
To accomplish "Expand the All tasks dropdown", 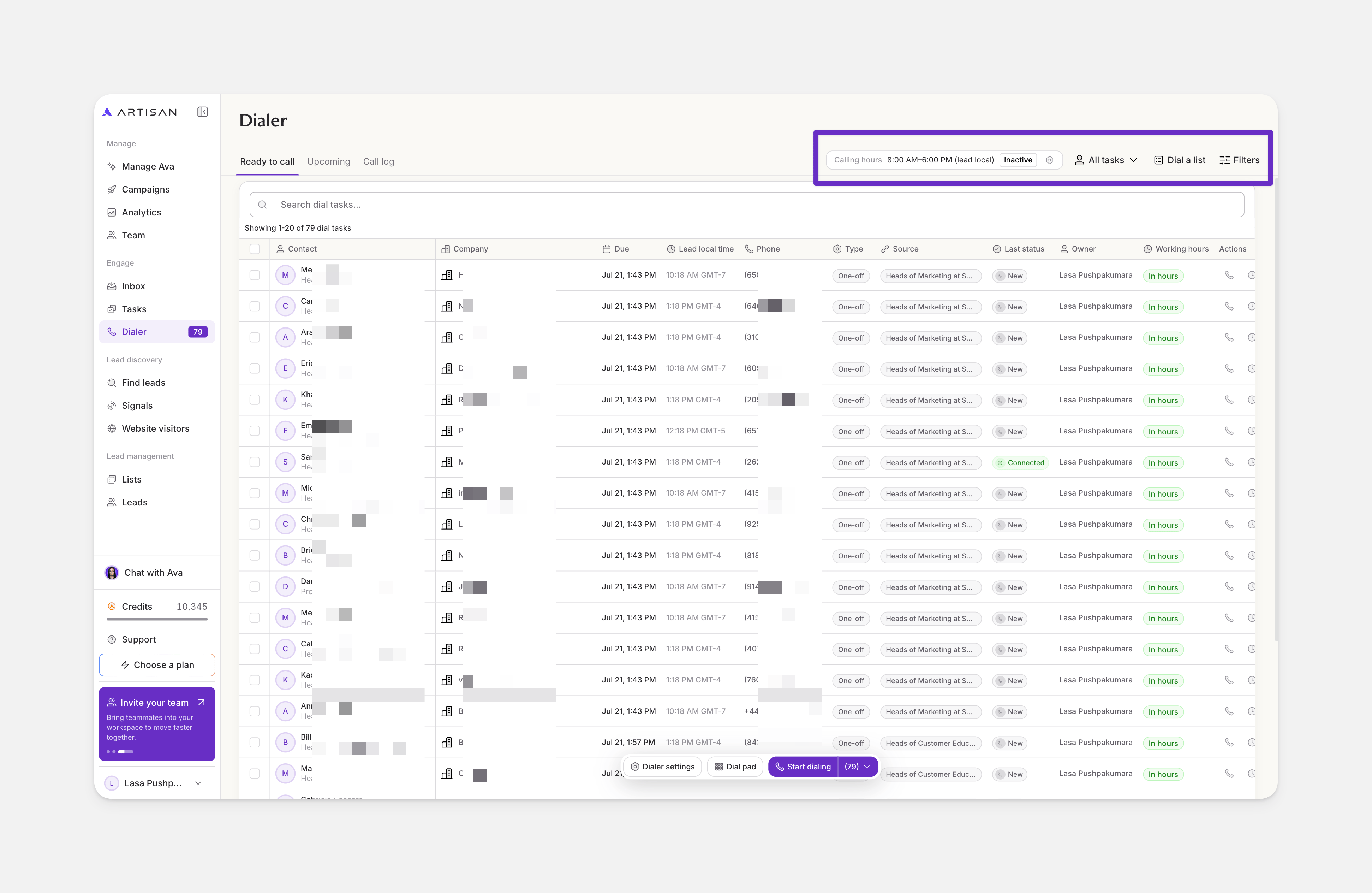I will (x=1106, y=160).
